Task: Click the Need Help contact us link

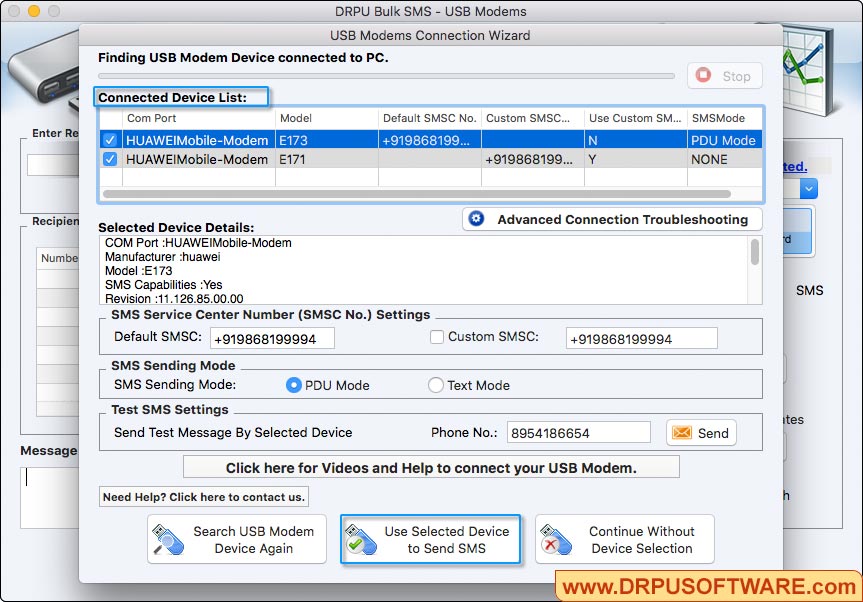Action: pyautogui.click(x=203, y=496)
